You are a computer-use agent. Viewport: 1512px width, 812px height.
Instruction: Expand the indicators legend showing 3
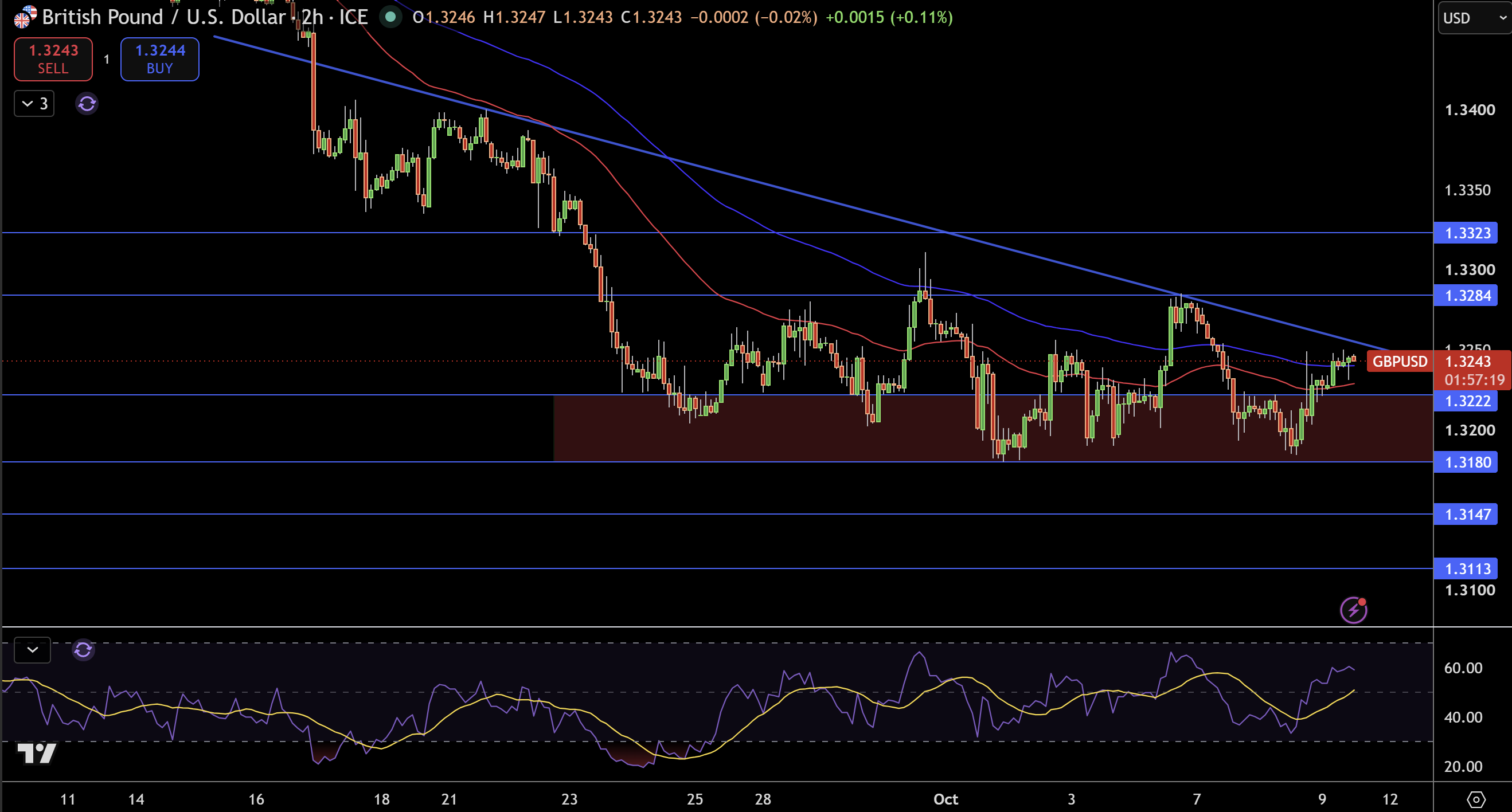[34, 104]
